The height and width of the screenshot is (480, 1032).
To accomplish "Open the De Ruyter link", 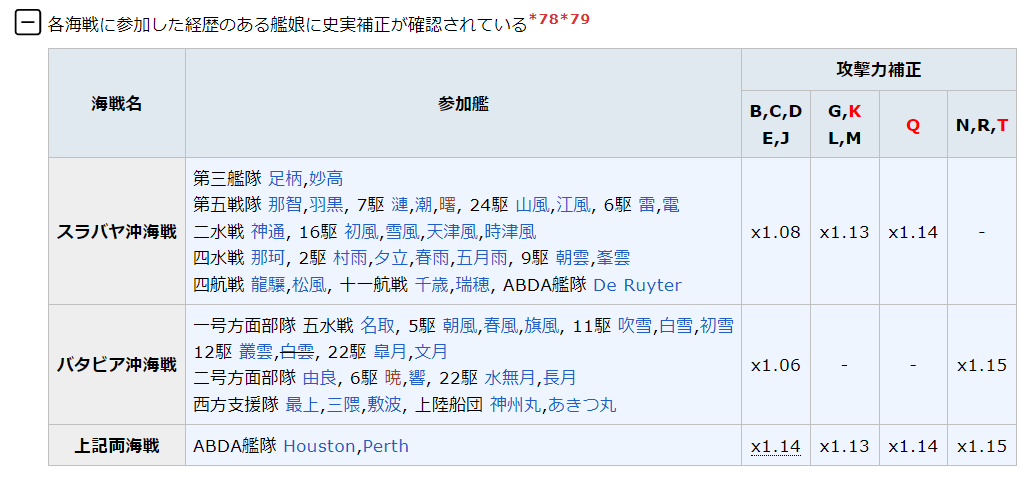I will (x=637, y=285).
